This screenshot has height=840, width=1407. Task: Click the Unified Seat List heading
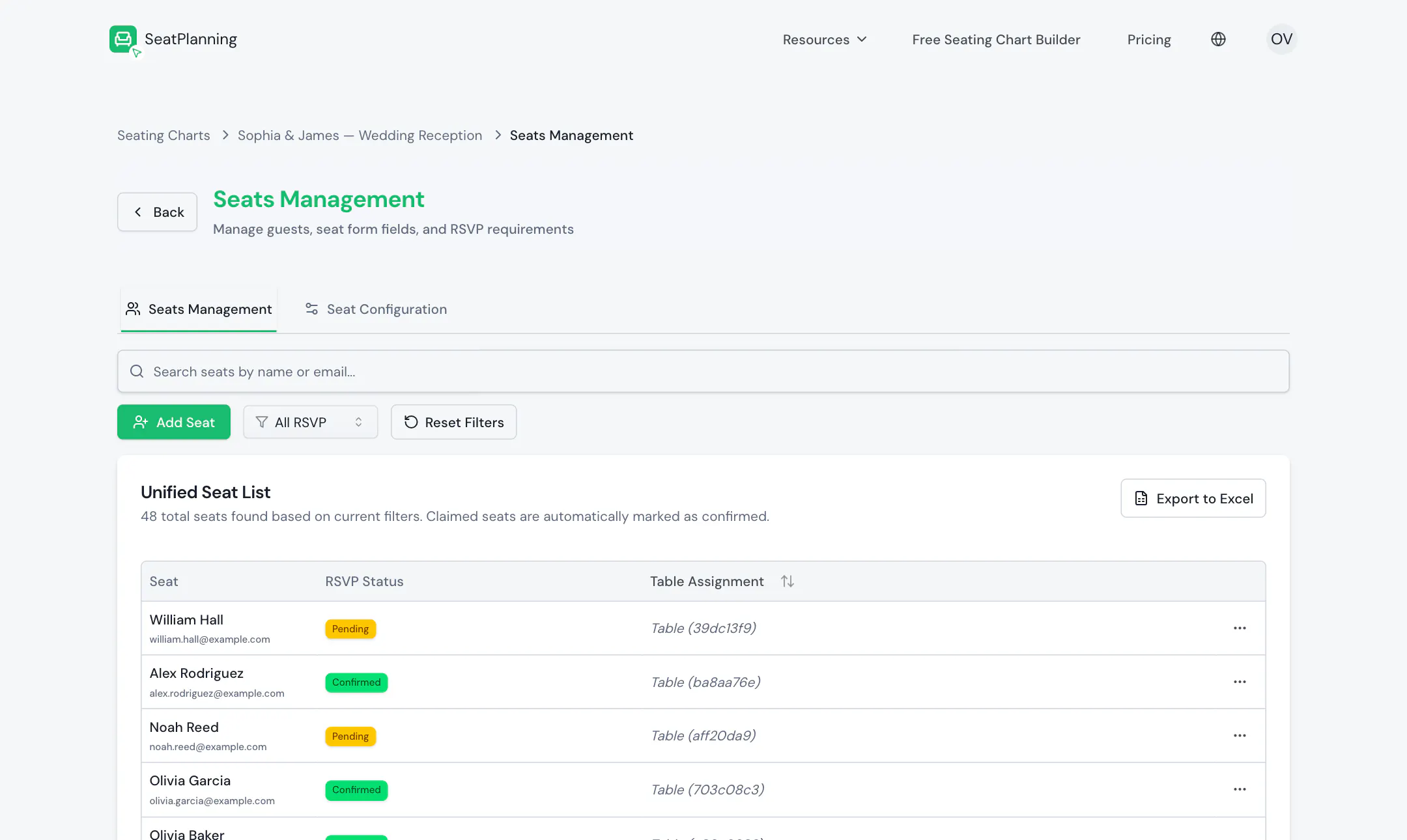click(206, 492)
